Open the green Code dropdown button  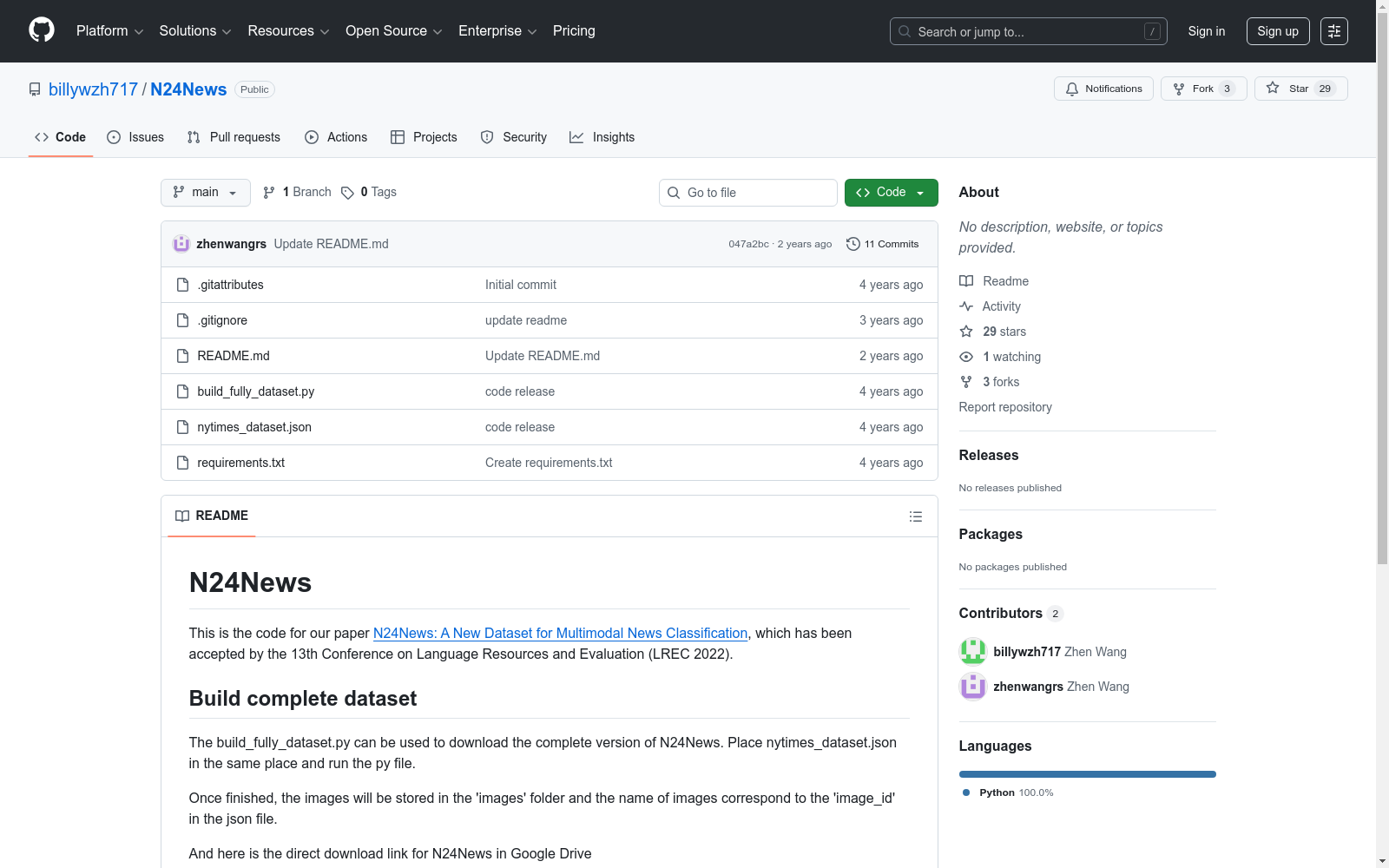pos(892,193)
